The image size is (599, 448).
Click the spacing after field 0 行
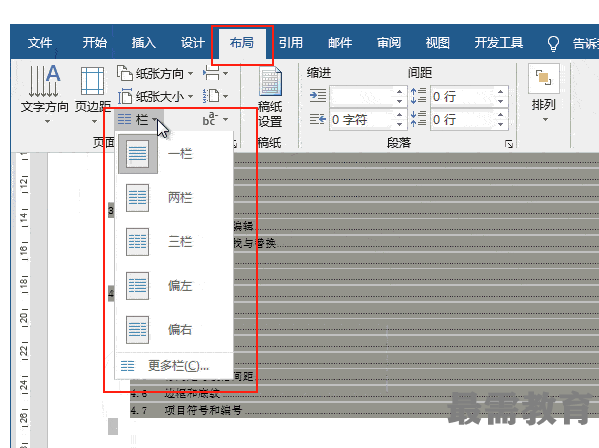[463, 120]
